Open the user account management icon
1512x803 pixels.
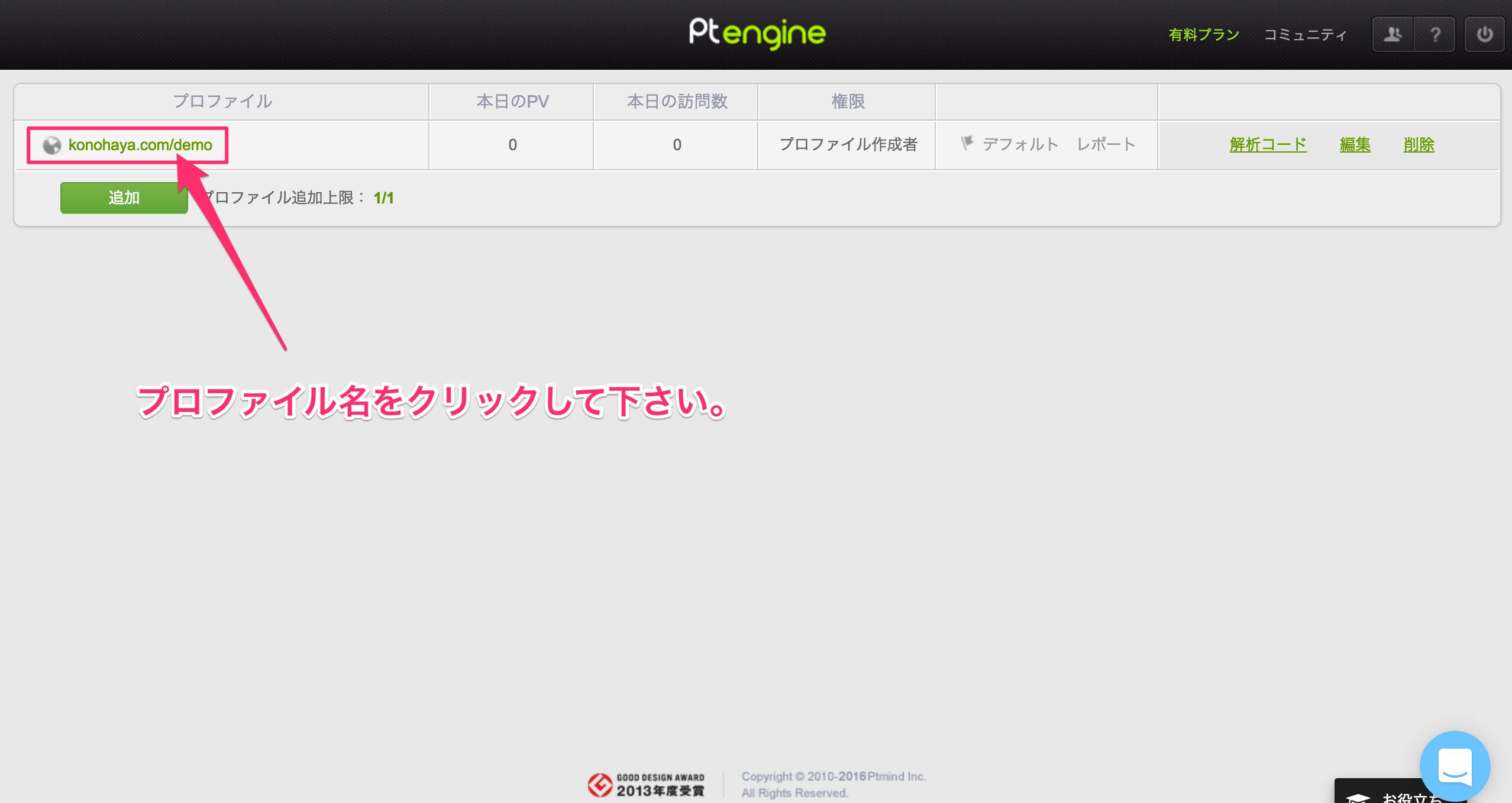1393,34
